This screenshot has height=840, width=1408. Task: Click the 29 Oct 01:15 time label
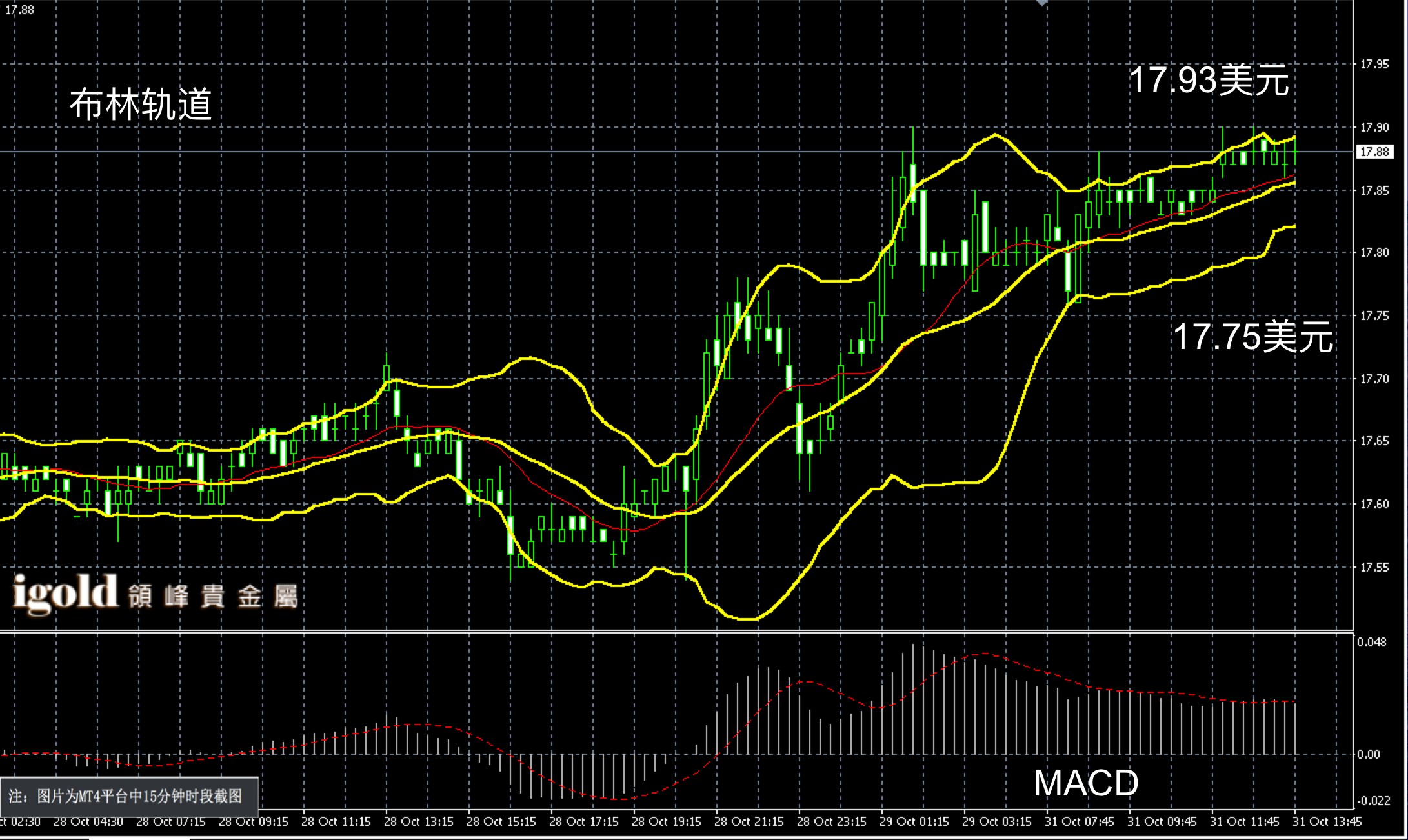[x=914, y=822]
